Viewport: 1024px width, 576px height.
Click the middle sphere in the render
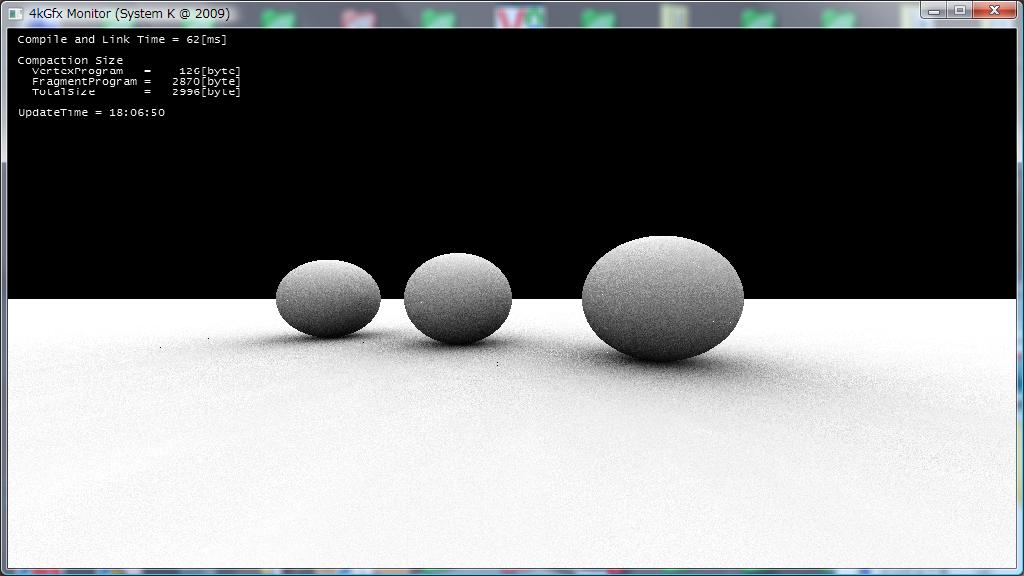(x=458, y=298)
